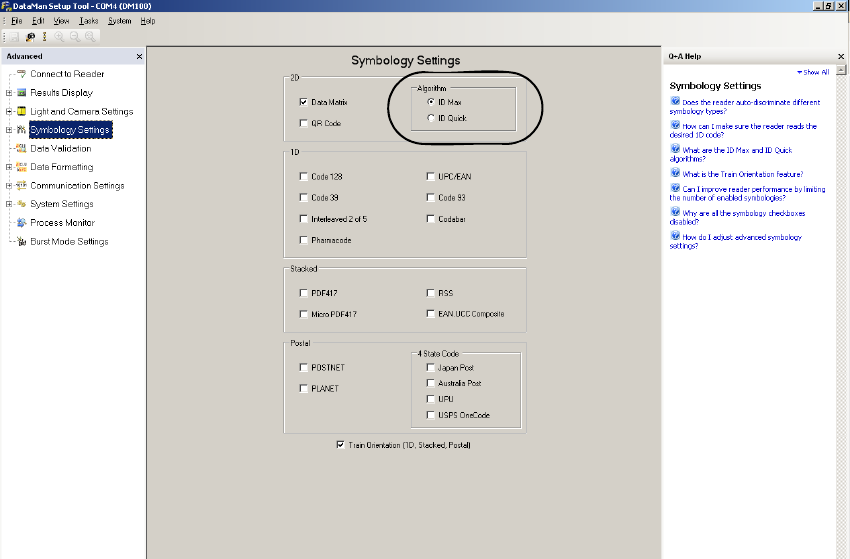
Task: Click the Light and Camera Settings icon
Action: point(21,111)
